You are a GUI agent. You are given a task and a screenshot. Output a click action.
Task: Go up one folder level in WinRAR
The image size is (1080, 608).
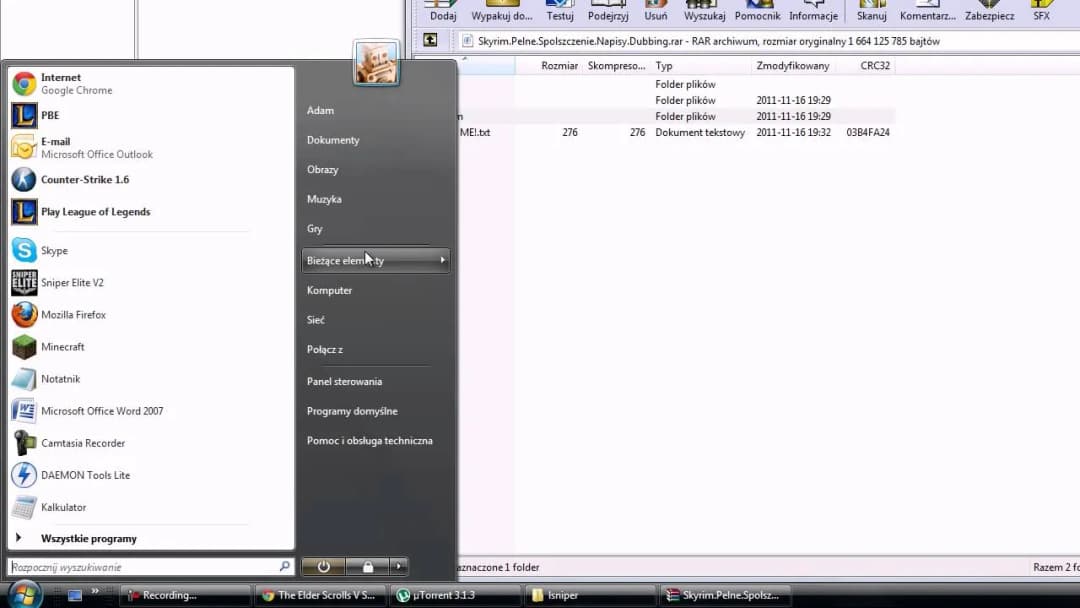pos(430,41)
